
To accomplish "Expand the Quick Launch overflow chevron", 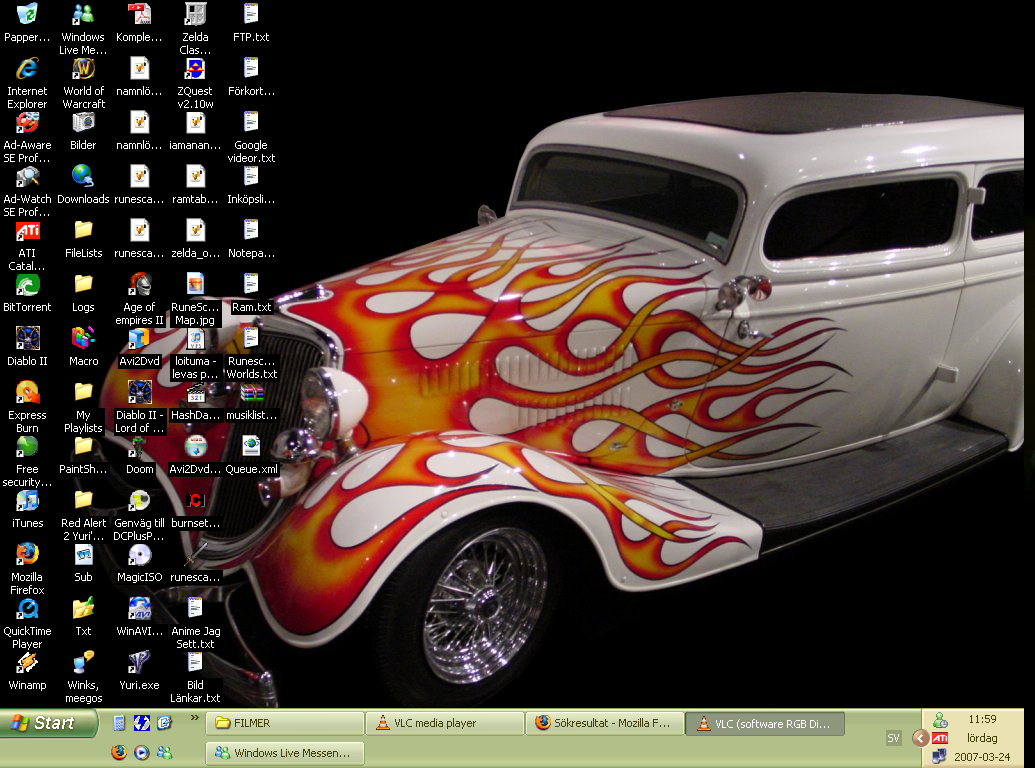I will click(193, 718).
